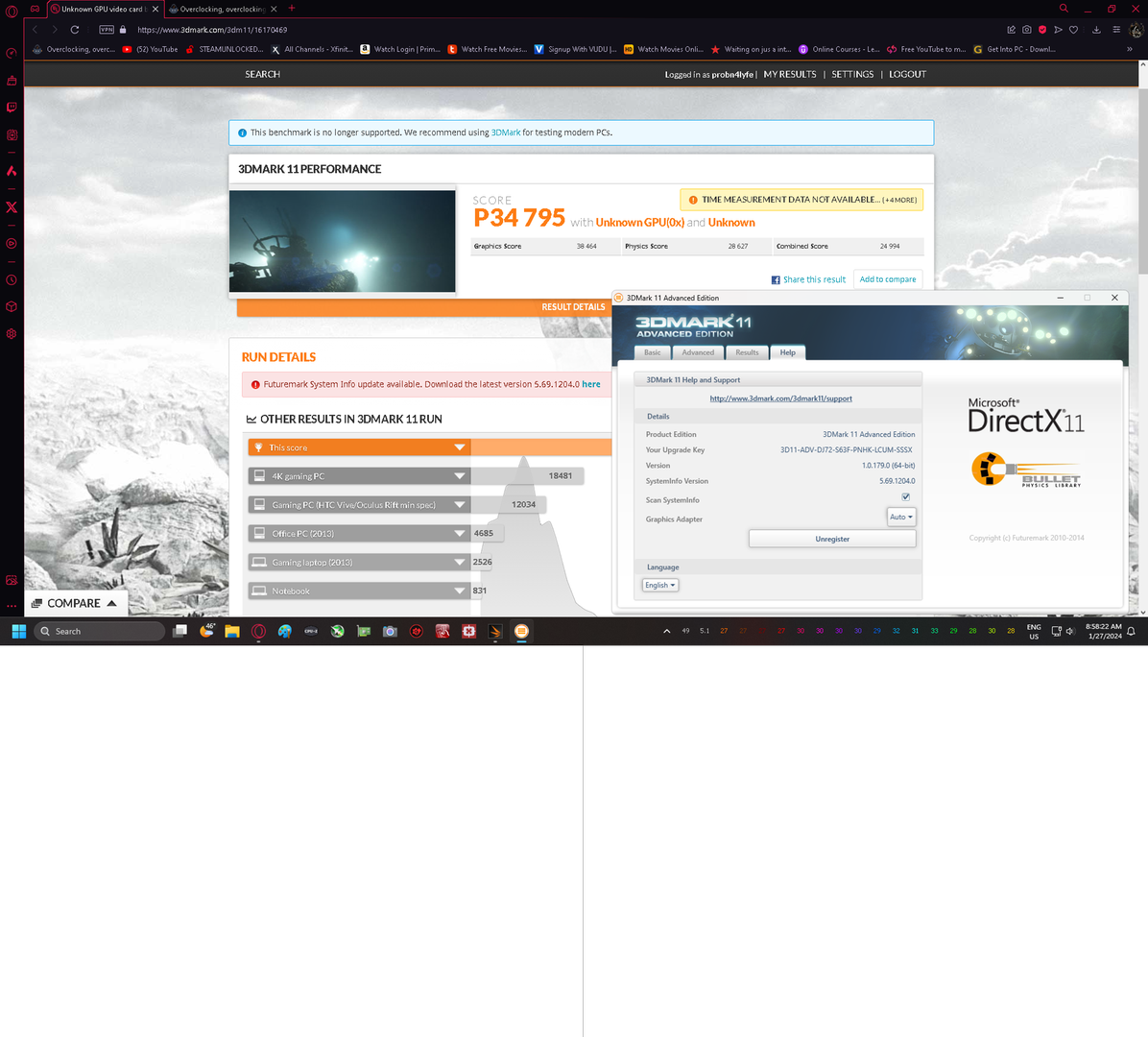The width and height of the screenshot is (1148, 1037).
Task: Open a new browser tab
Action: [x=292, y=8]
